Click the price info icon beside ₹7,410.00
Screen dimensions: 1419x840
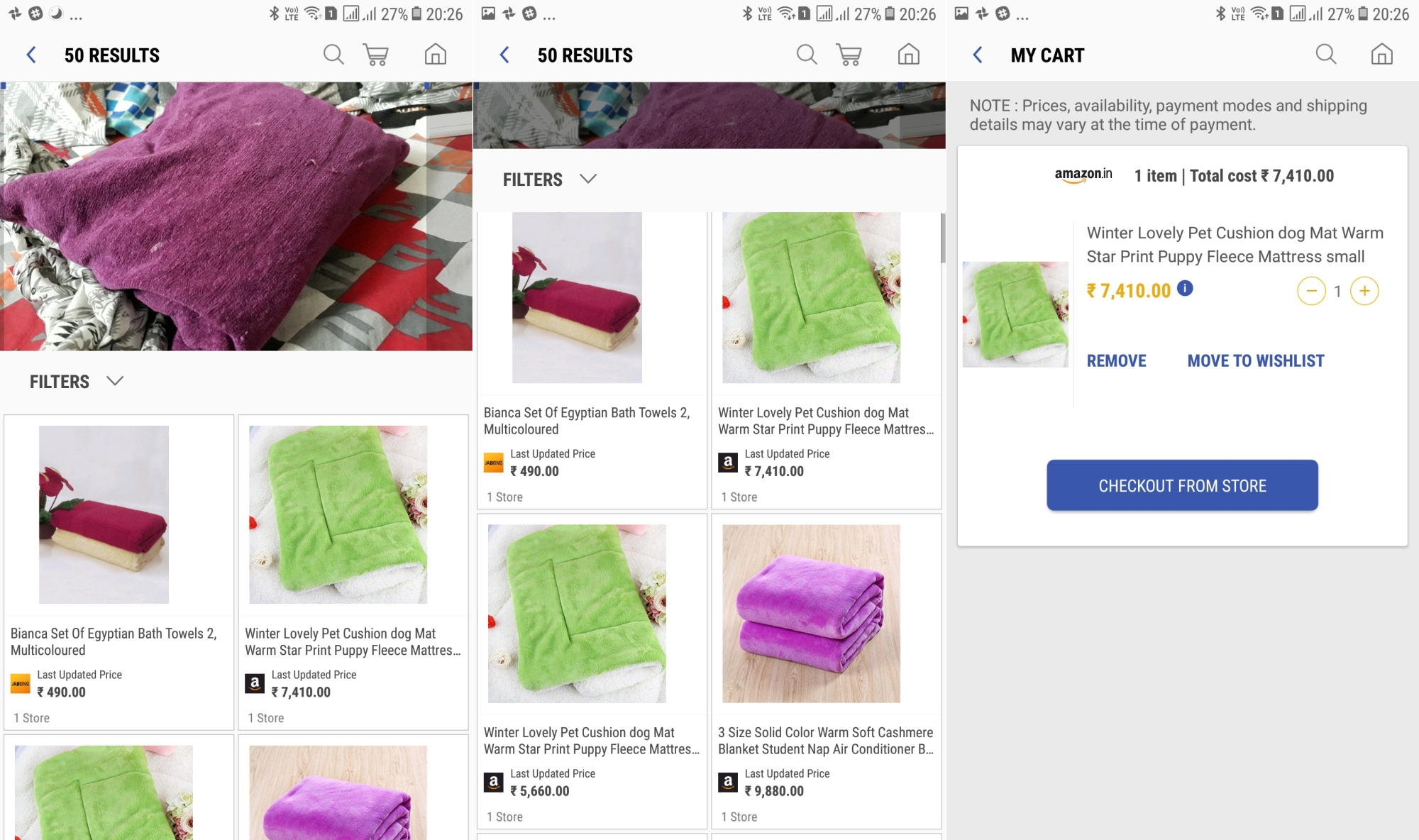click(1185, 288)
